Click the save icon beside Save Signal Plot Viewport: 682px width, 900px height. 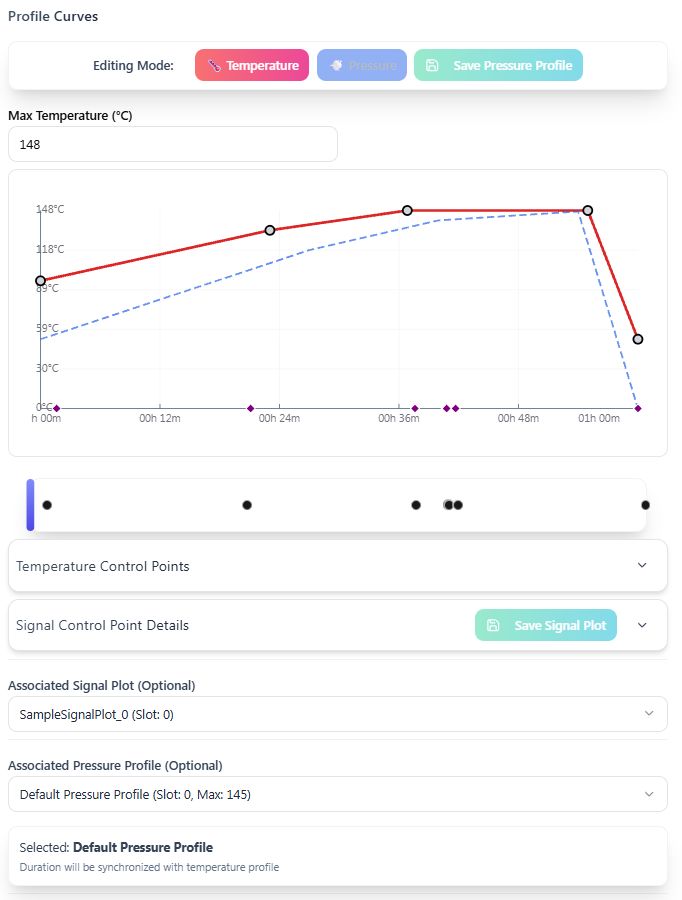coord(493,626)
